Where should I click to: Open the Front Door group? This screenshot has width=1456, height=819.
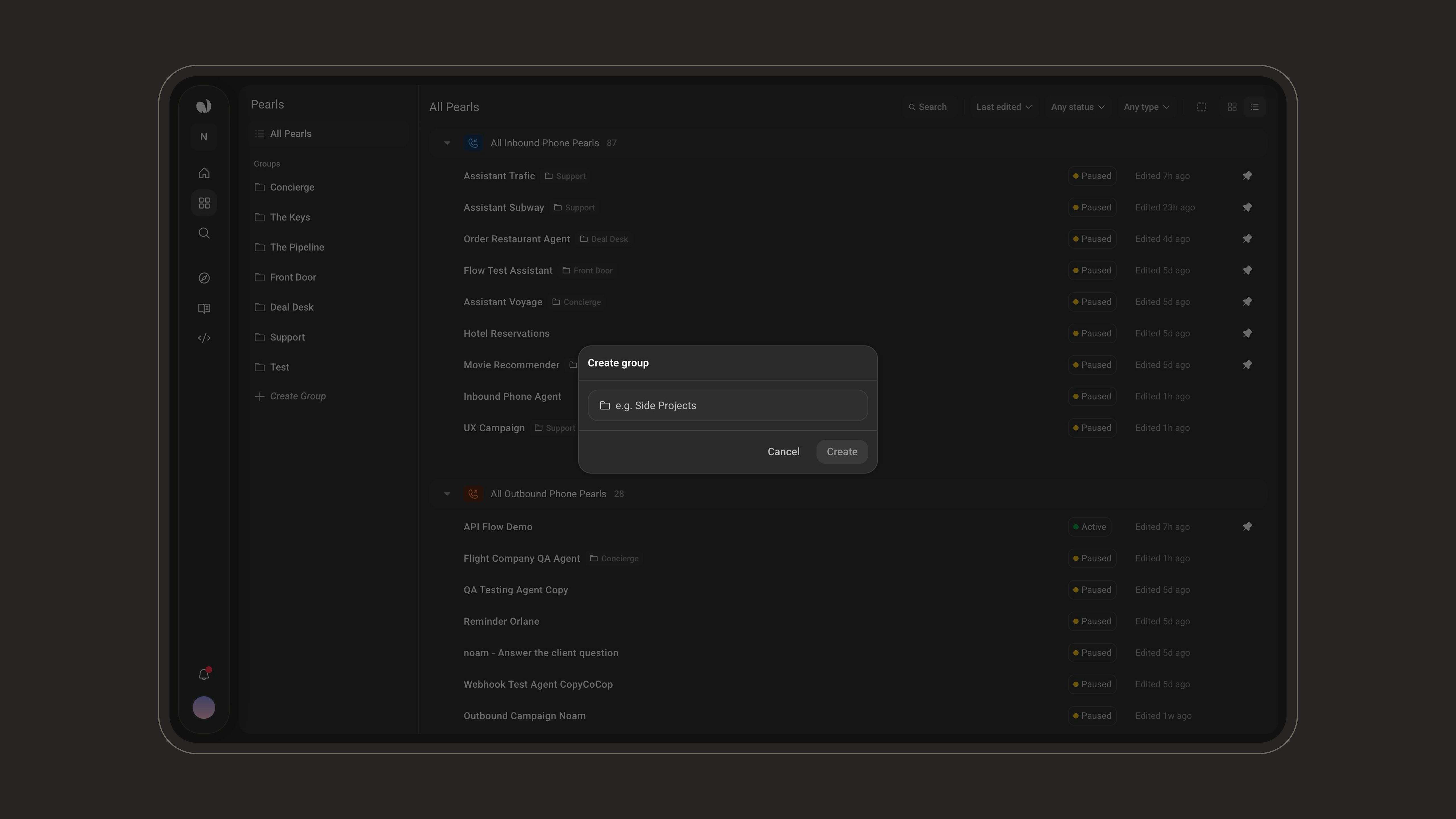tap(328, 277)
